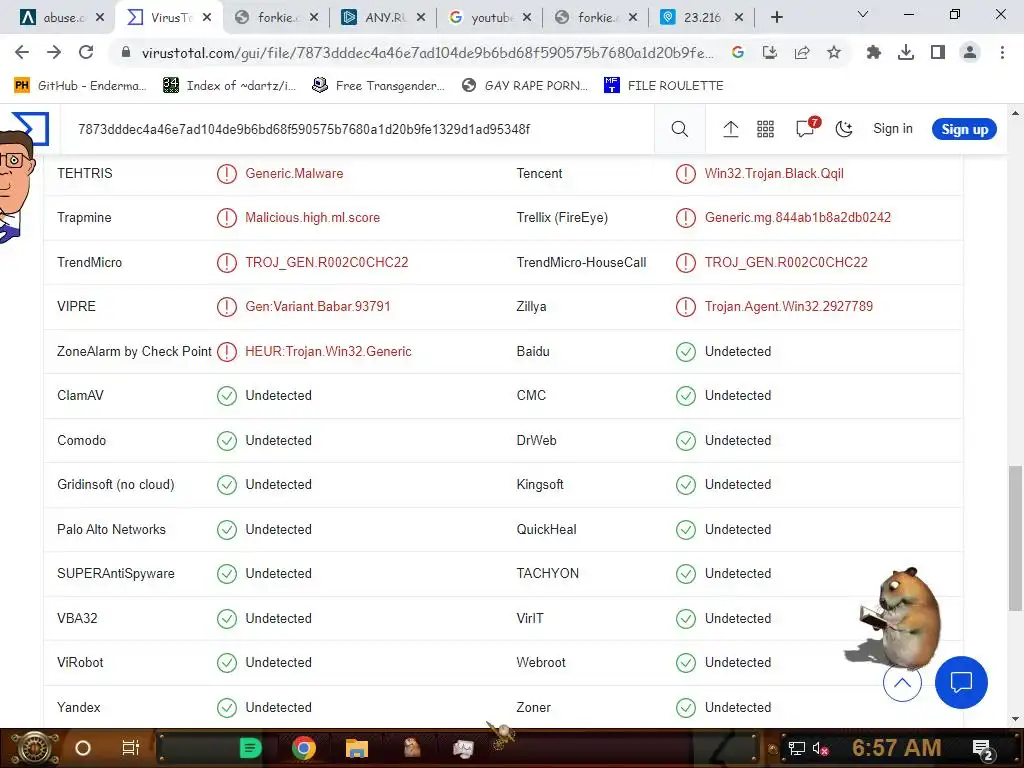Open Chrome three-dot menu
Image resolution: width=1024 pixels, height=768 pixels.
pos(1002,52)
